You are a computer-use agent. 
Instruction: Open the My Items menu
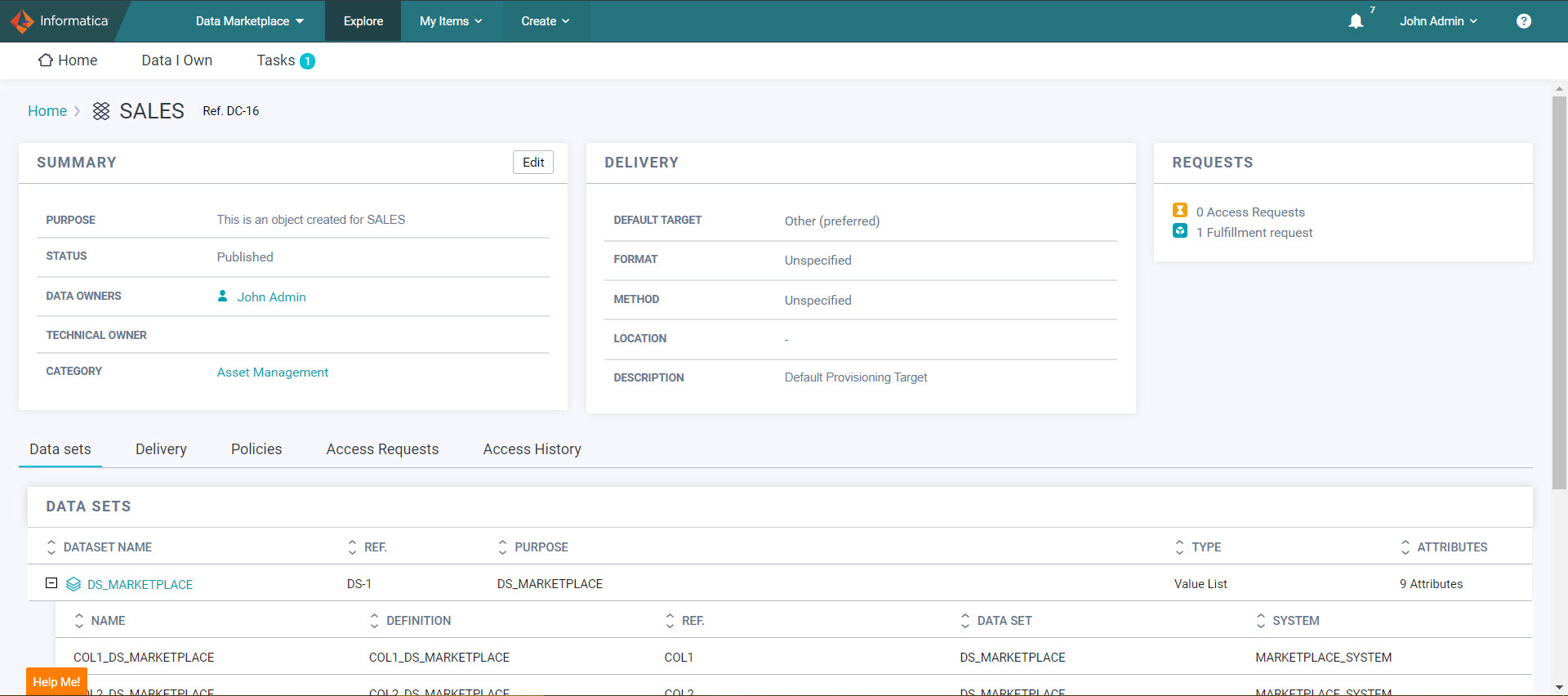(x=451, y=21)
